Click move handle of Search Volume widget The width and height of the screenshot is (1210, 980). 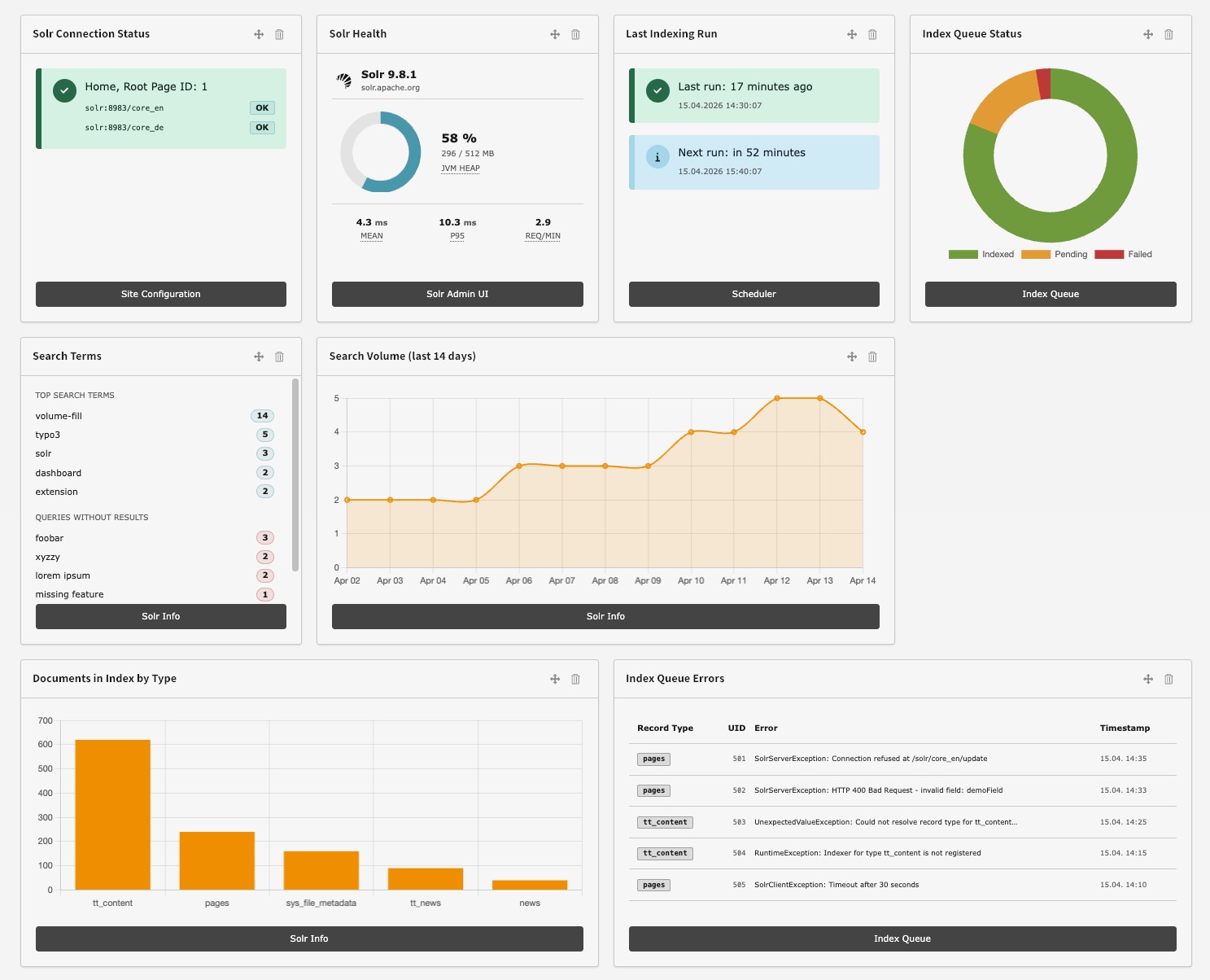[x=852, y=357]
